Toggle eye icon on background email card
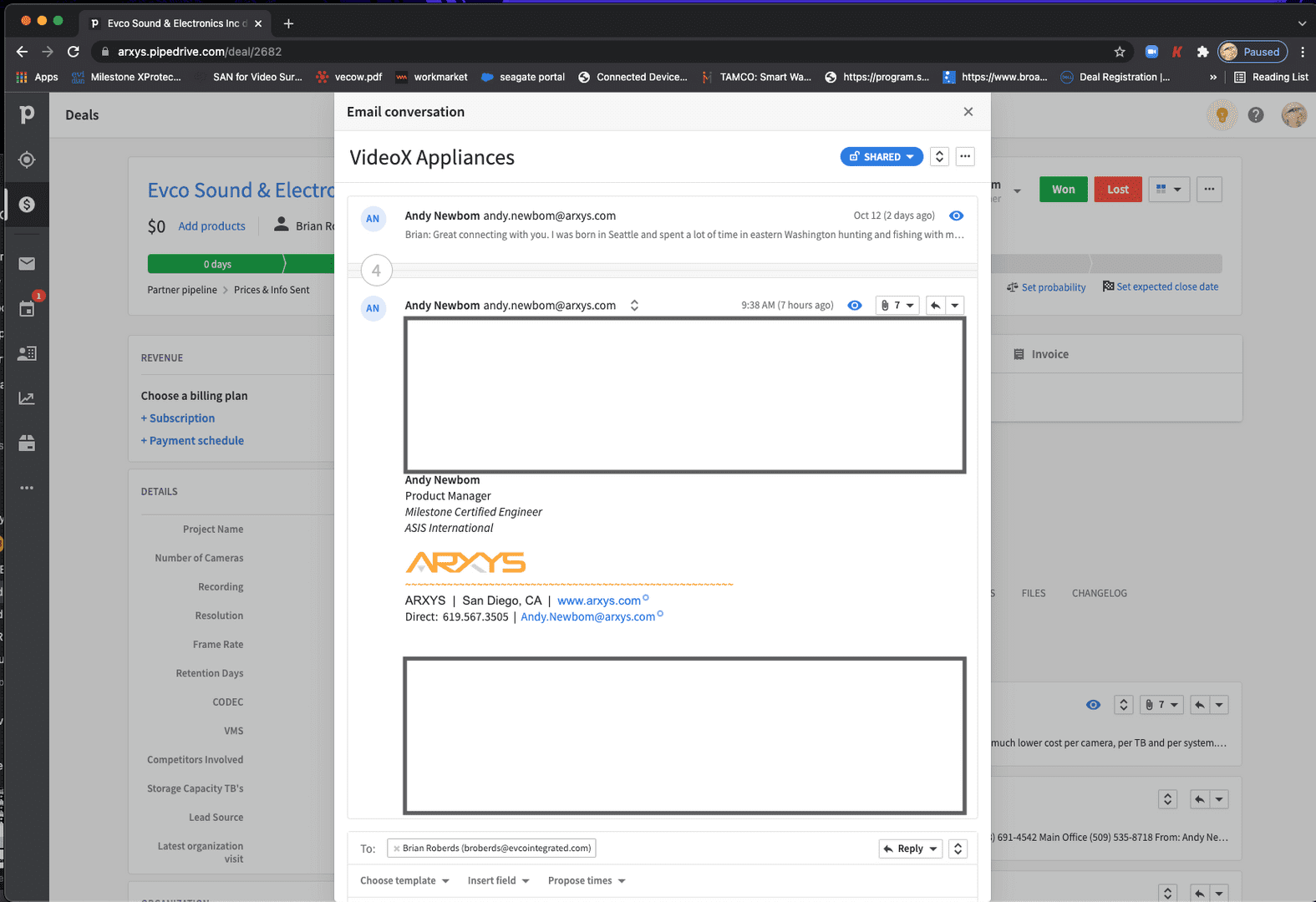Image resolution: width=1316 pixels, height=902 pixels. [x=1093, y=705]
